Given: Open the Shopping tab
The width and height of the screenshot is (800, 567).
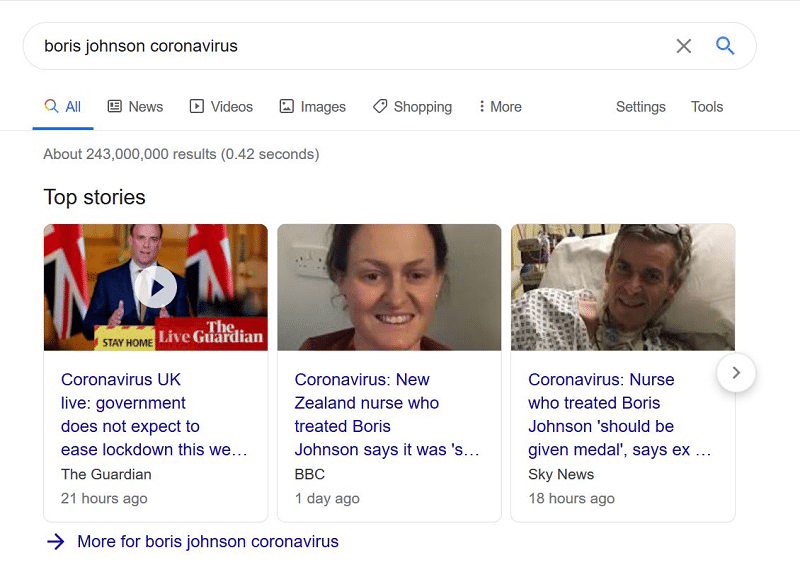Looking at the screenshot, I should (x=412, y=107).
